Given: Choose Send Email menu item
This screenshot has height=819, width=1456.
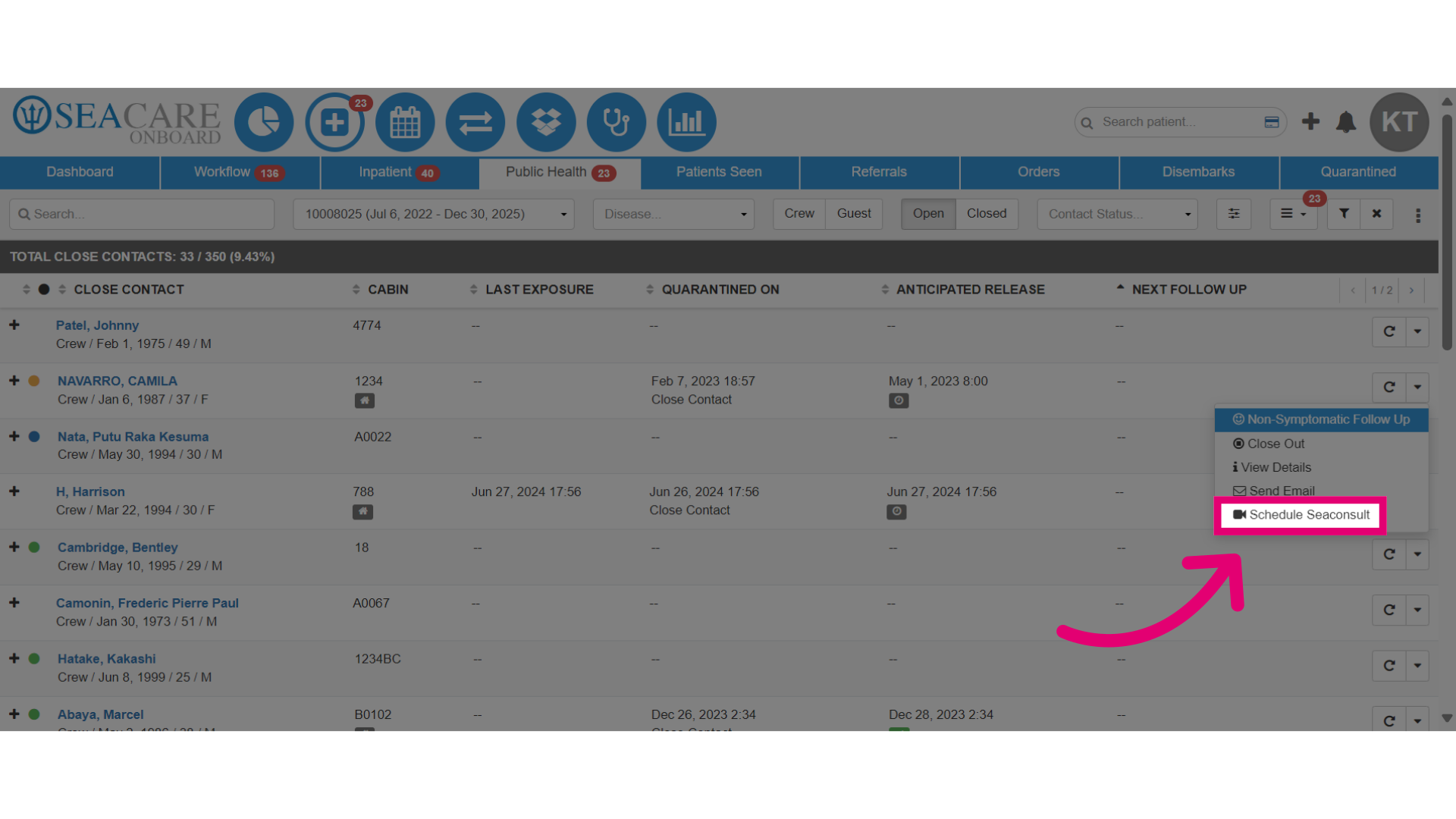Looking at the screenshot, I should [1321, 491].
